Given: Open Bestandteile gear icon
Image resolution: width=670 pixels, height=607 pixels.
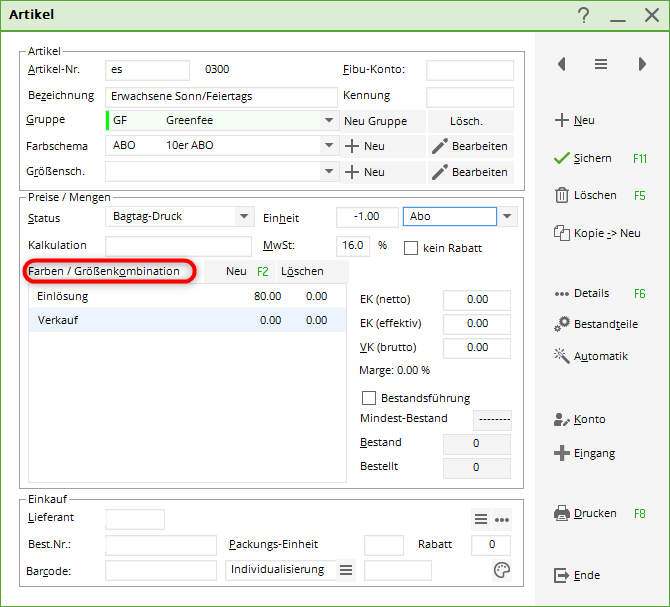Looking at the screenshot, I should (x=561, y=324).
